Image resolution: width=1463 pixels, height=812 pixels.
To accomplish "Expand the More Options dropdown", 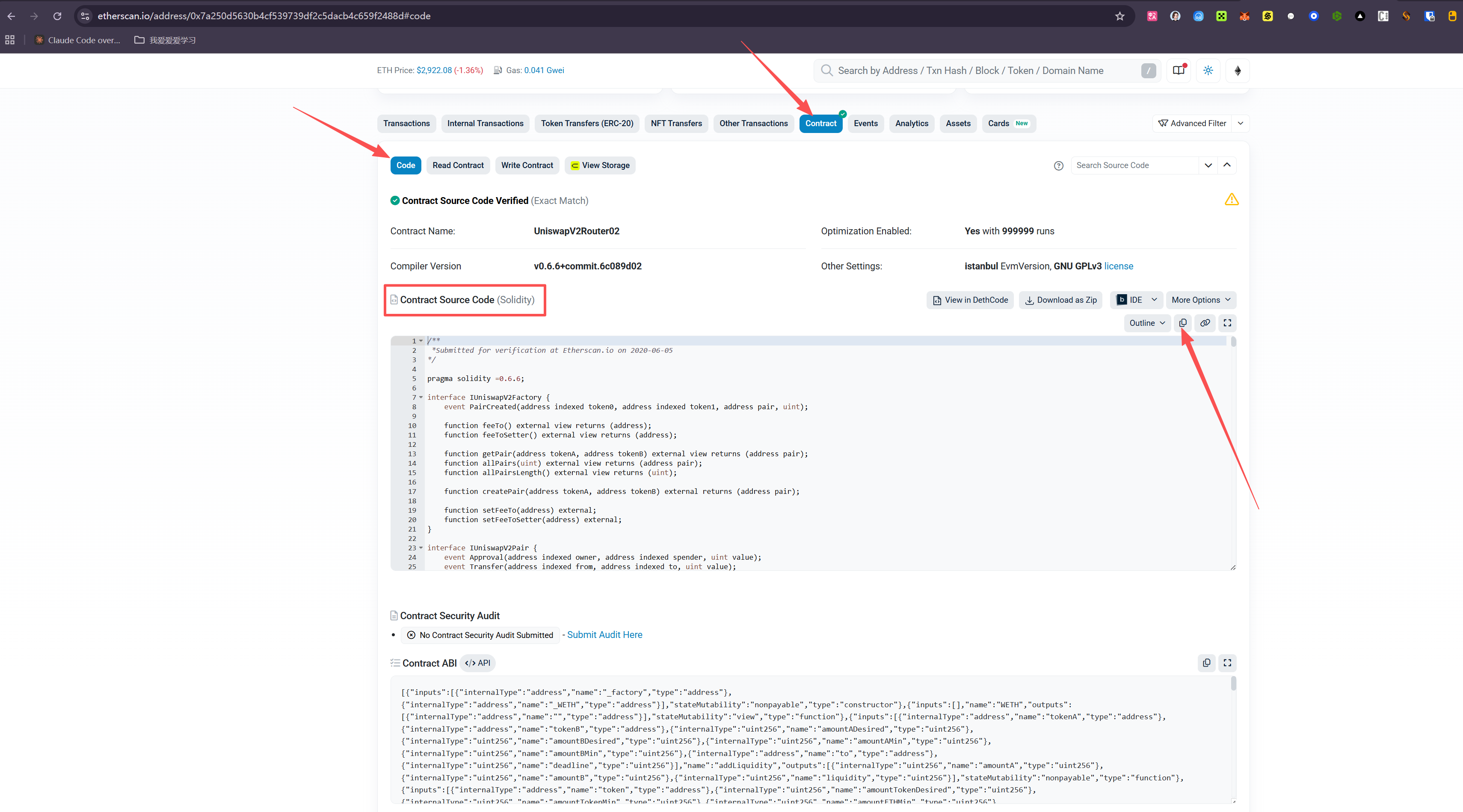I will tap(1200, 300).
